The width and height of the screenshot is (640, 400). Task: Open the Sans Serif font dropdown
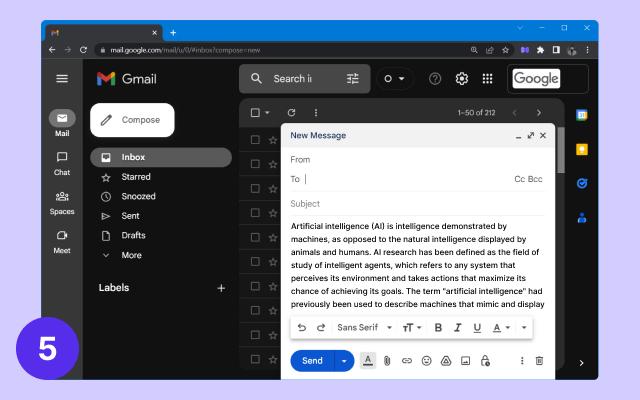(x=364, y=328)
